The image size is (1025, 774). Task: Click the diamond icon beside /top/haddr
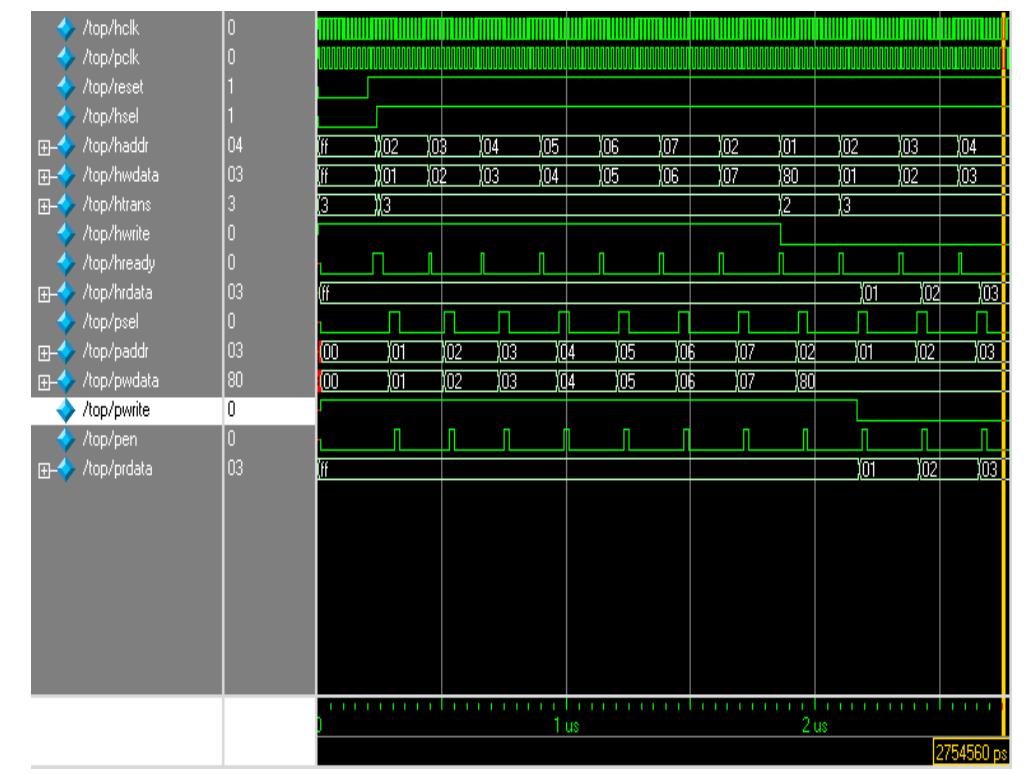click(x=66, y=146)
